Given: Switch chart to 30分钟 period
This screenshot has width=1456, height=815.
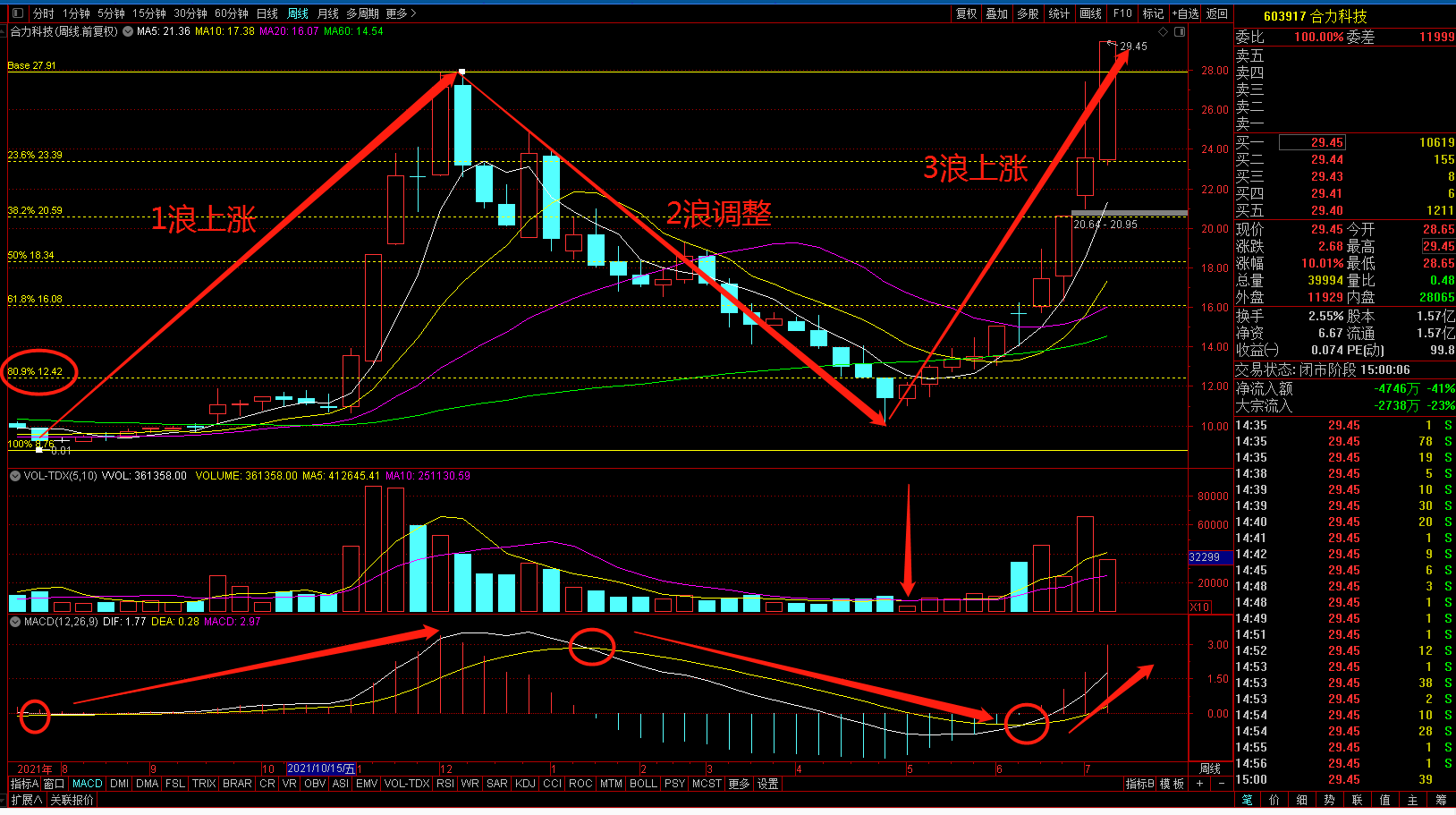Looking at the screenshot, I should pyautogui.click(x=190, y=13).
